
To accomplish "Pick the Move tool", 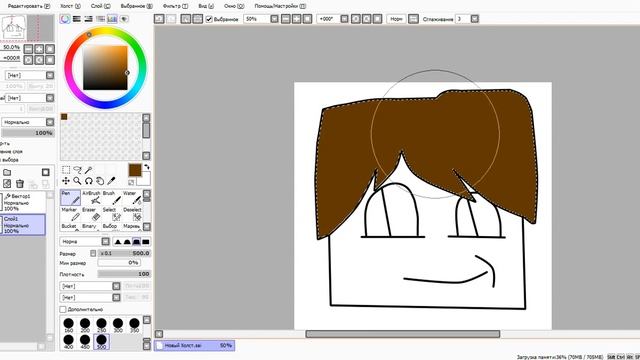I will coord(66,181).
